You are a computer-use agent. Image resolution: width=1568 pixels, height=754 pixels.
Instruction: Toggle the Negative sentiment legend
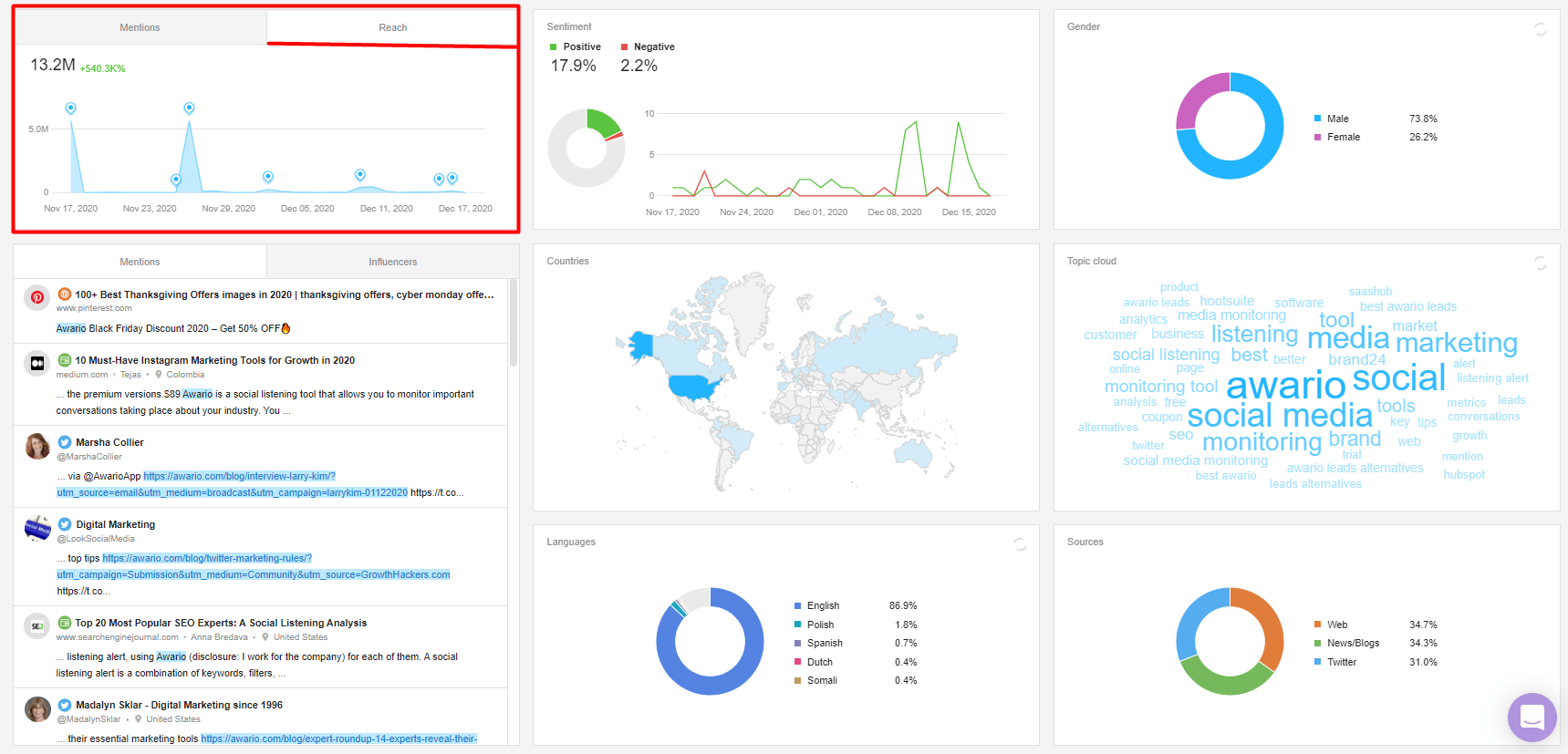(648, 46)
